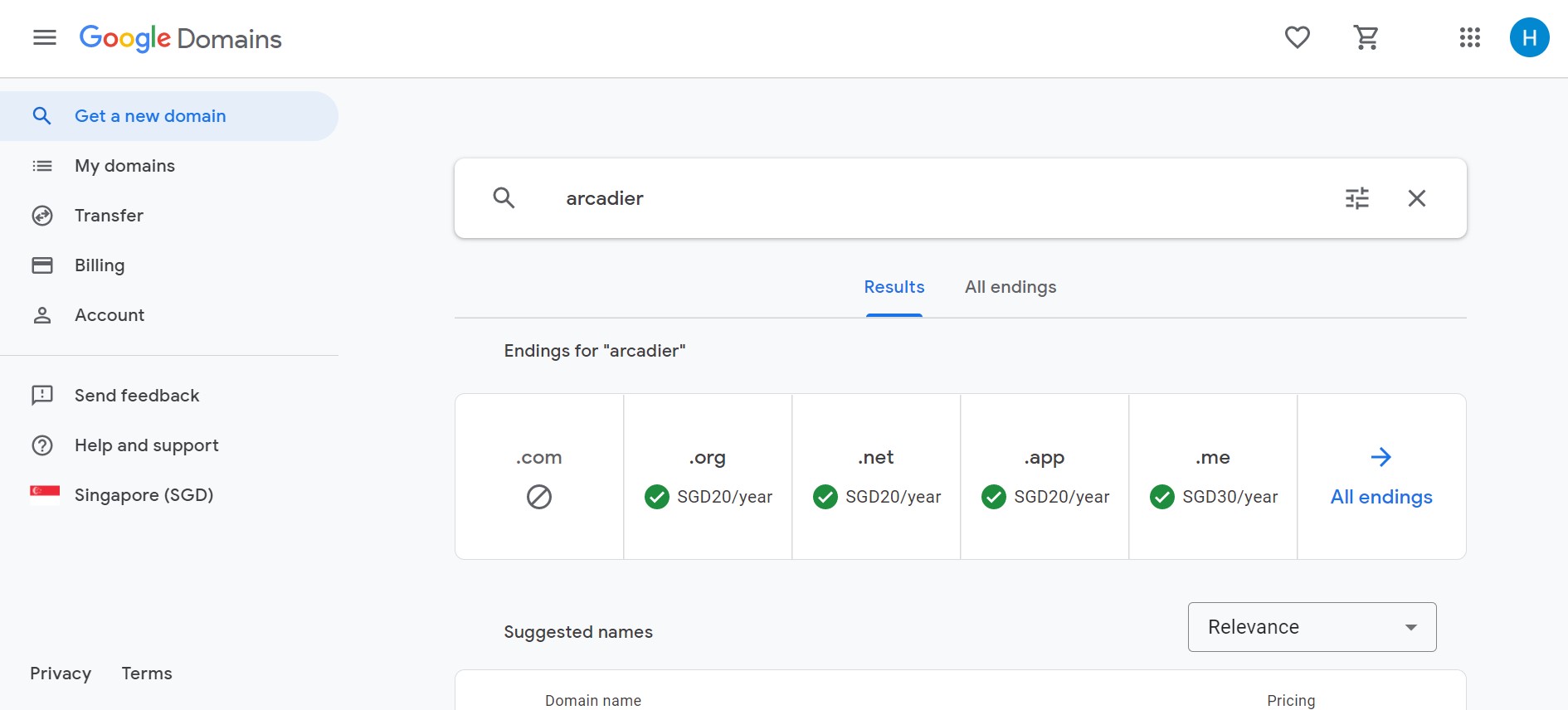Open search filter settings icon
This screenshot has width=1568, height=710.
pyautogui.click(x=1356, y=198)
